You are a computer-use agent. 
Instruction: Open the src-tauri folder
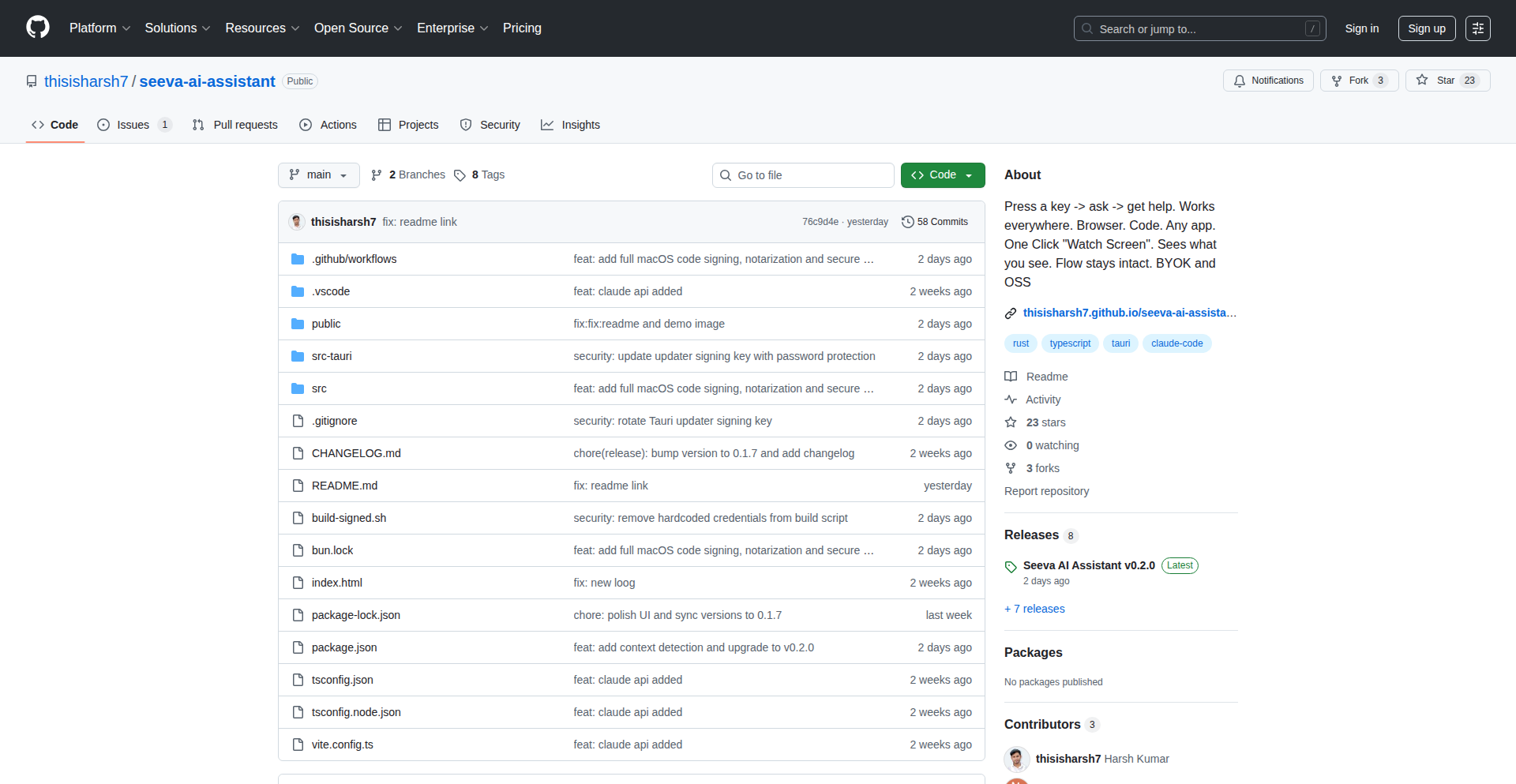pos(332,356)
